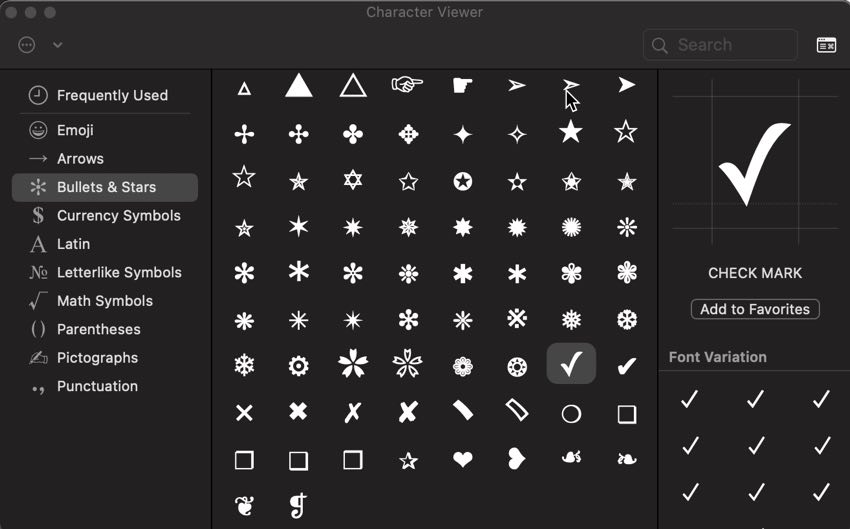The image size is (850, 529).
Task: Select the large solid white triangle symbol
Action: pyautogui.click(x=299, y=86)
